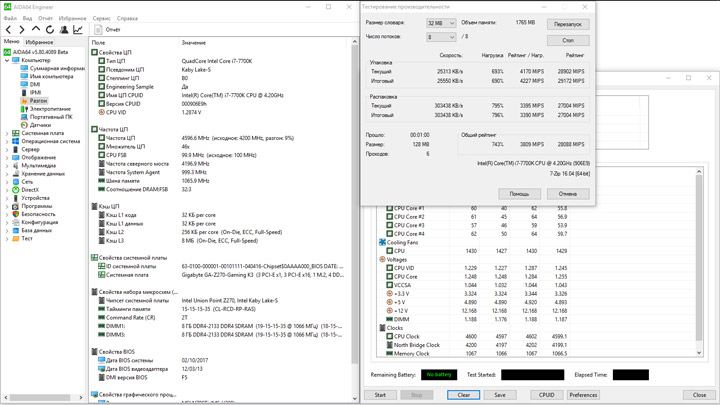Click Start in stability test window

tap(380, 395)
